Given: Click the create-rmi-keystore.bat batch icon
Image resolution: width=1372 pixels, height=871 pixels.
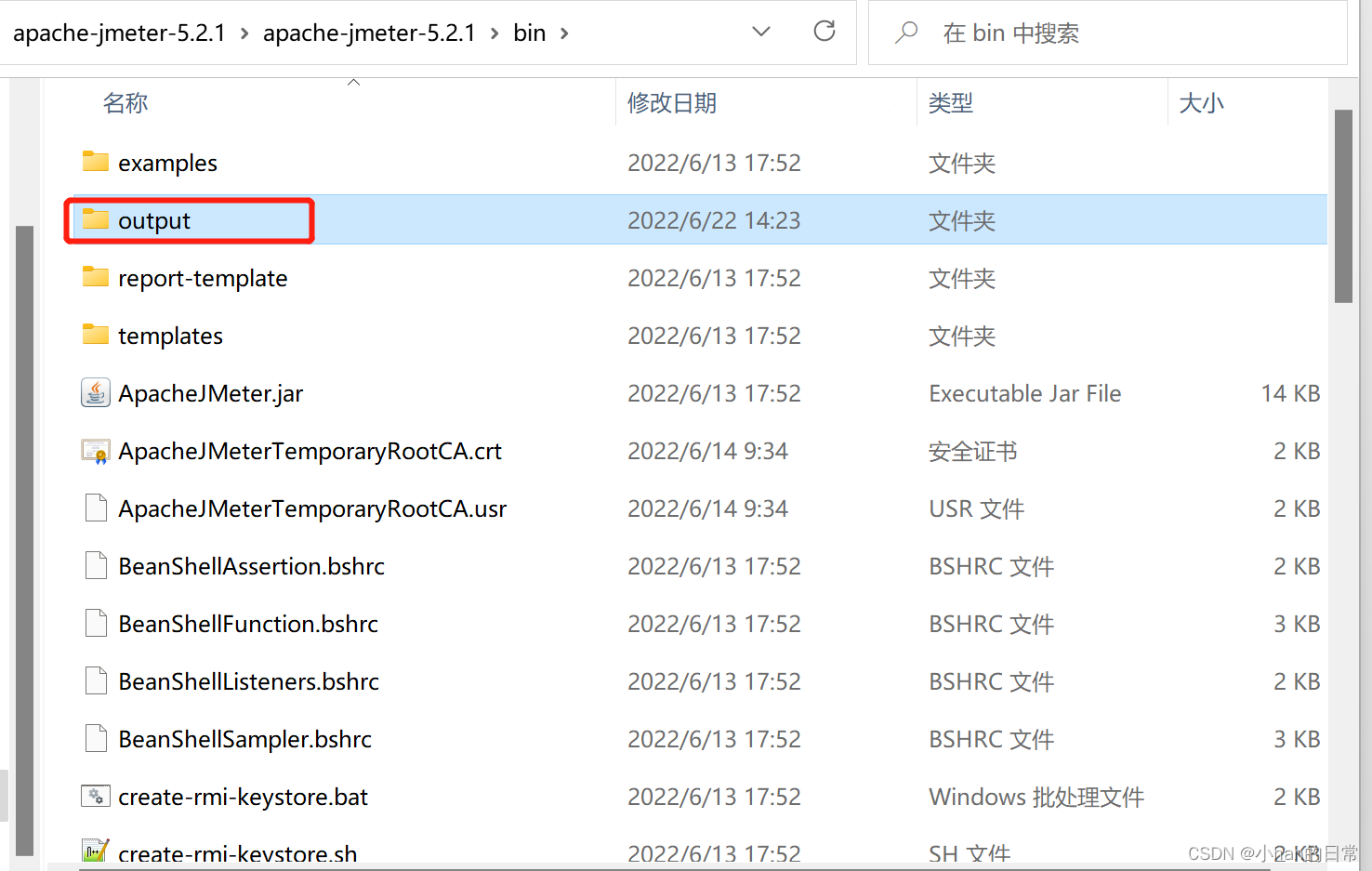Looking at the screenshot, I should 96,797.
